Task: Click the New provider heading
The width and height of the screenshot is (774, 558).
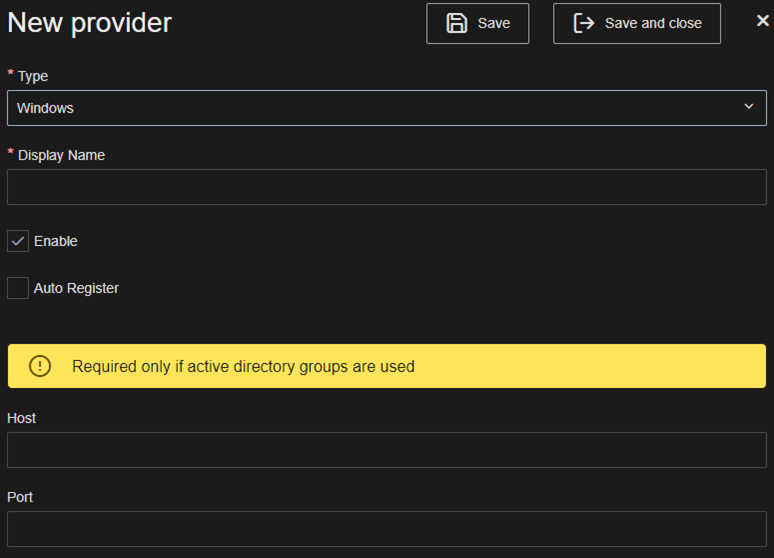Action: coord(89,22)
